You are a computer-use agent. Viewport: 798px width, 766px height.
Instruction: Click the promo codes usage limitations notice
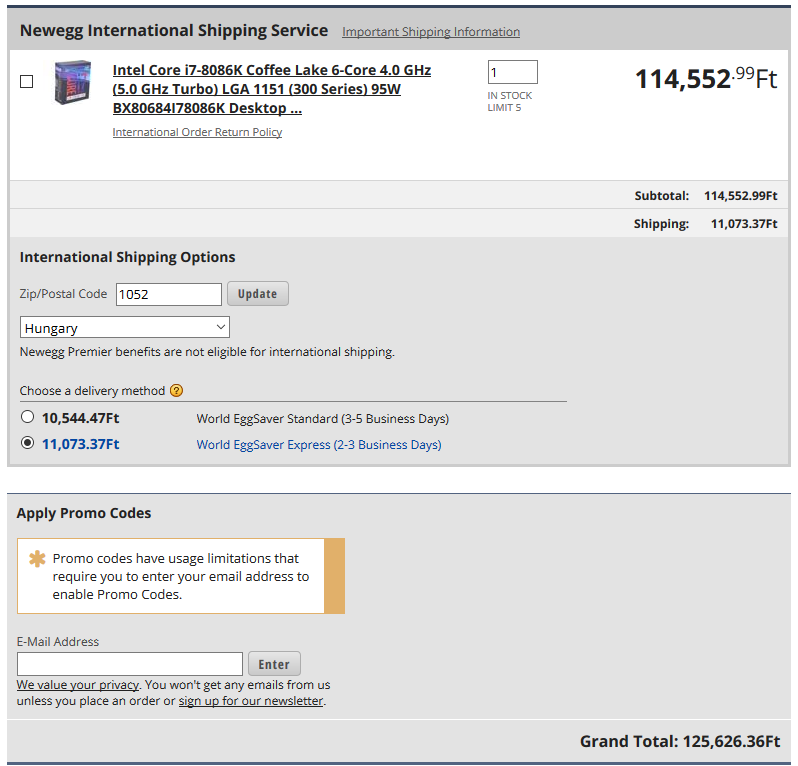click(x=181, y=576)
